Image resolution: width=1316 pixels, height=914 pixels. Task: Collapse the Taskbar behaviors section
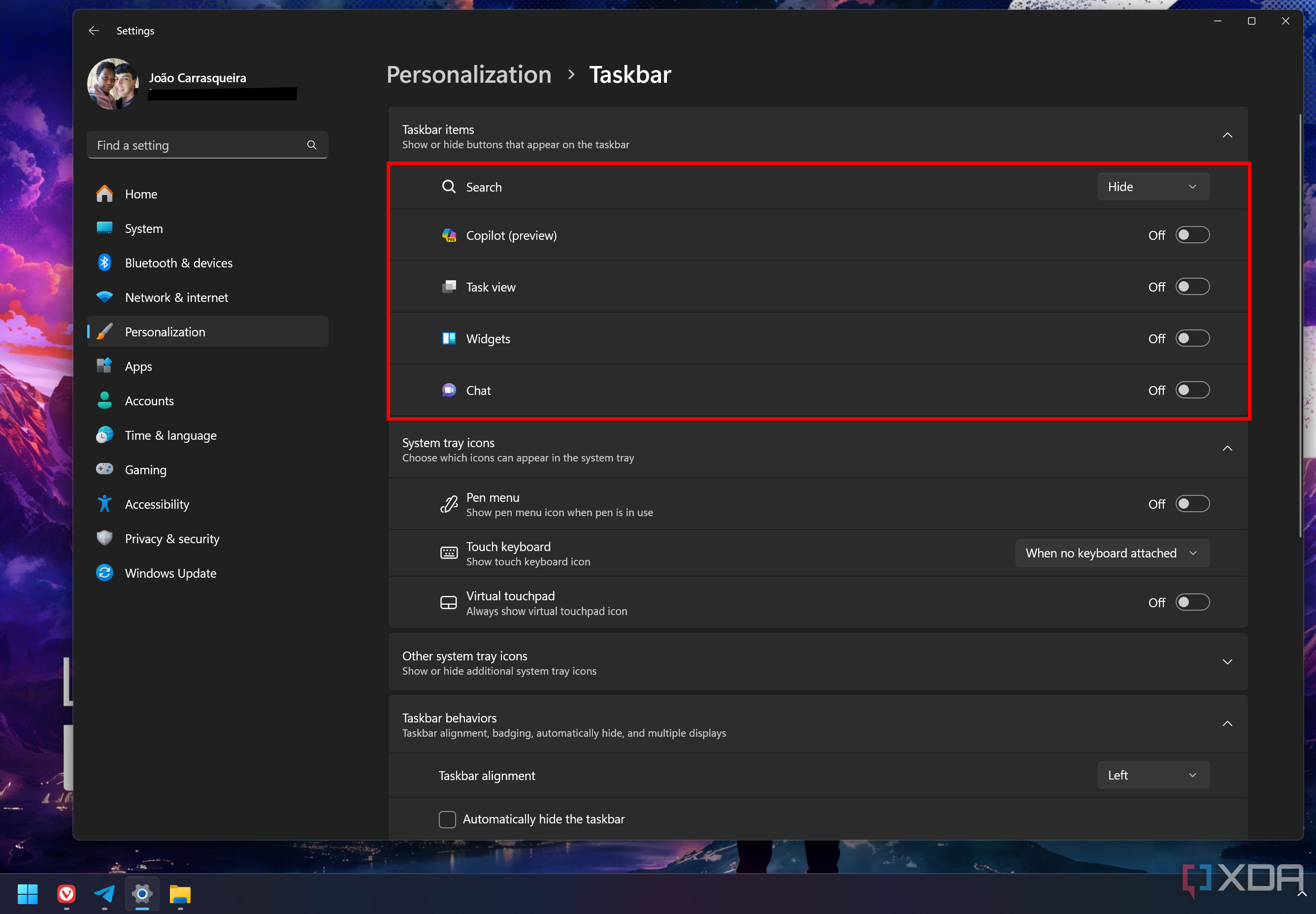click(x=1227, y=724)
